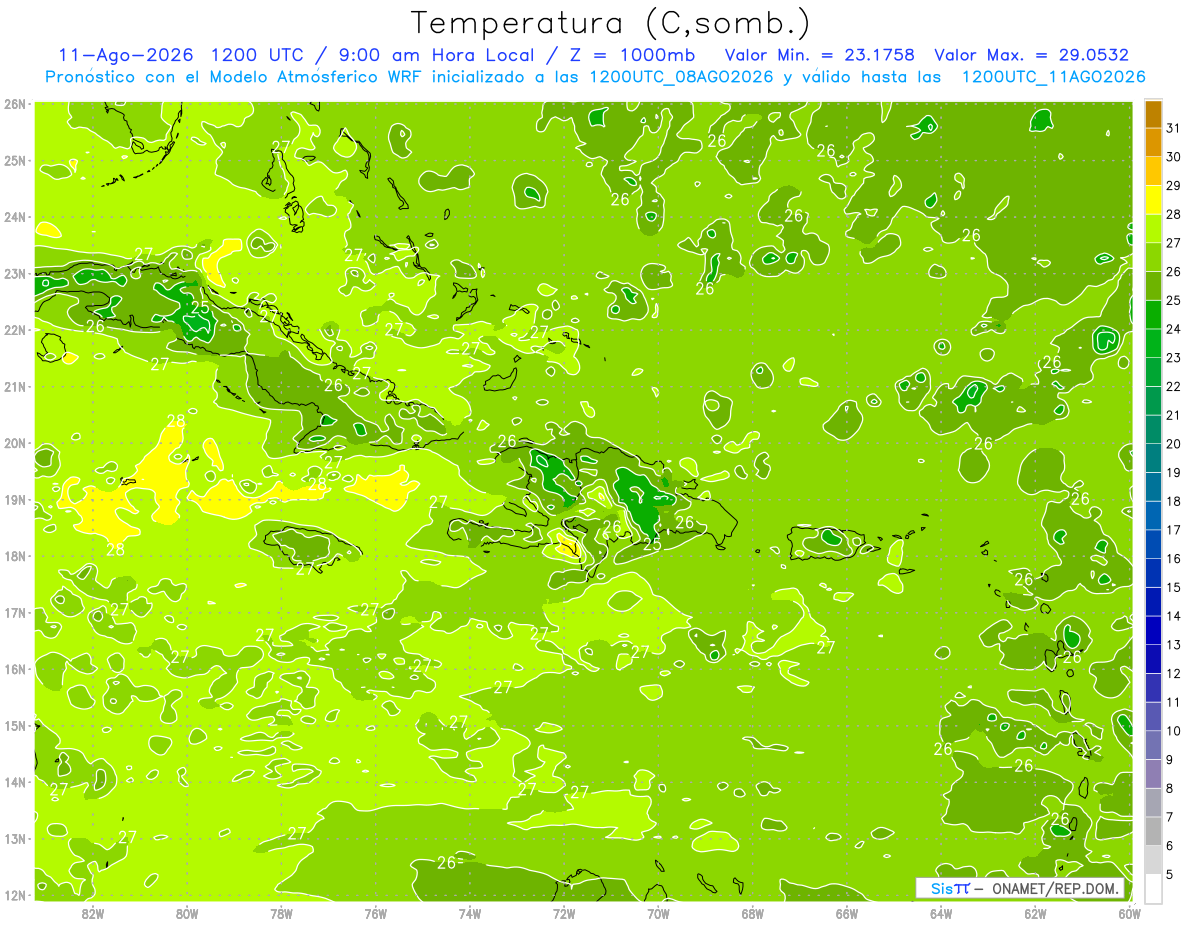Click the color bar label "17"
This screenshot has width=1200, height=927.
(x=1173, y=530)
